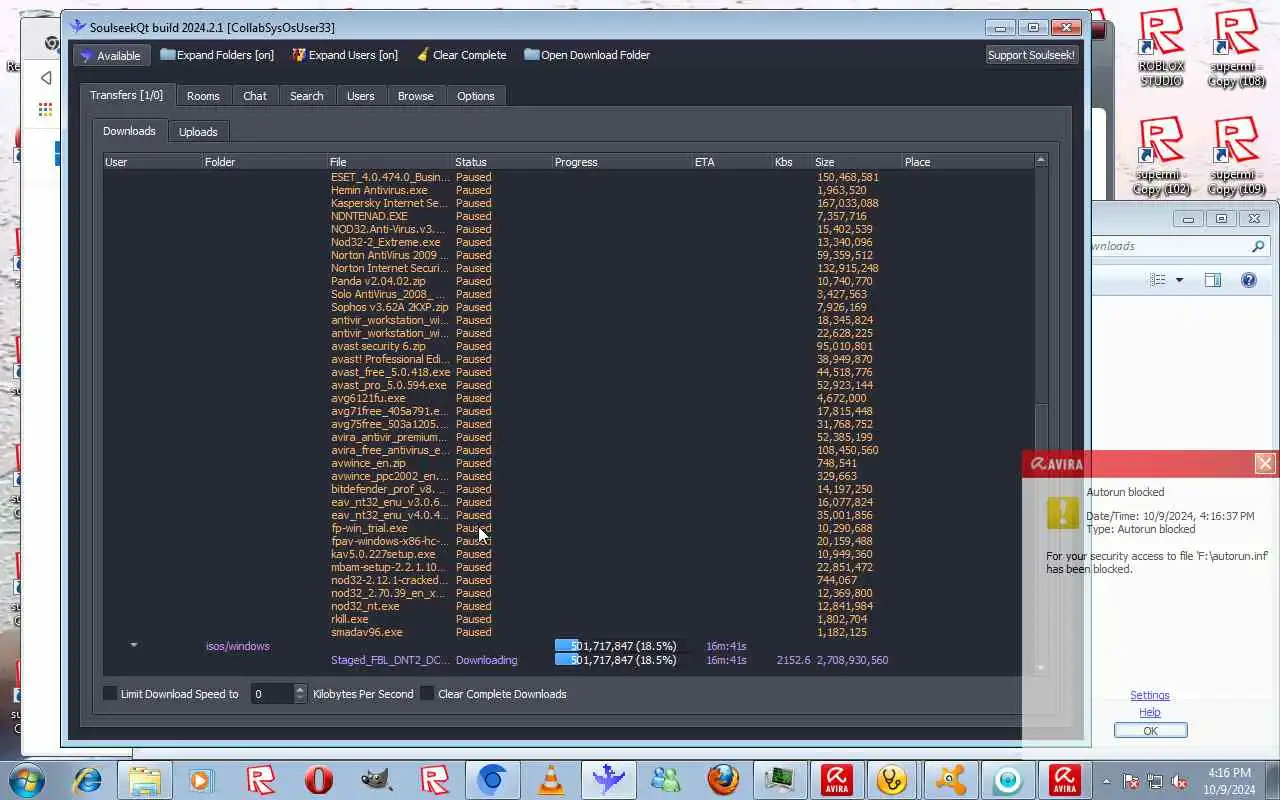Sort by the File column header
The height and width of the screenshot is (800, 1280).
(x=390, y=161)
